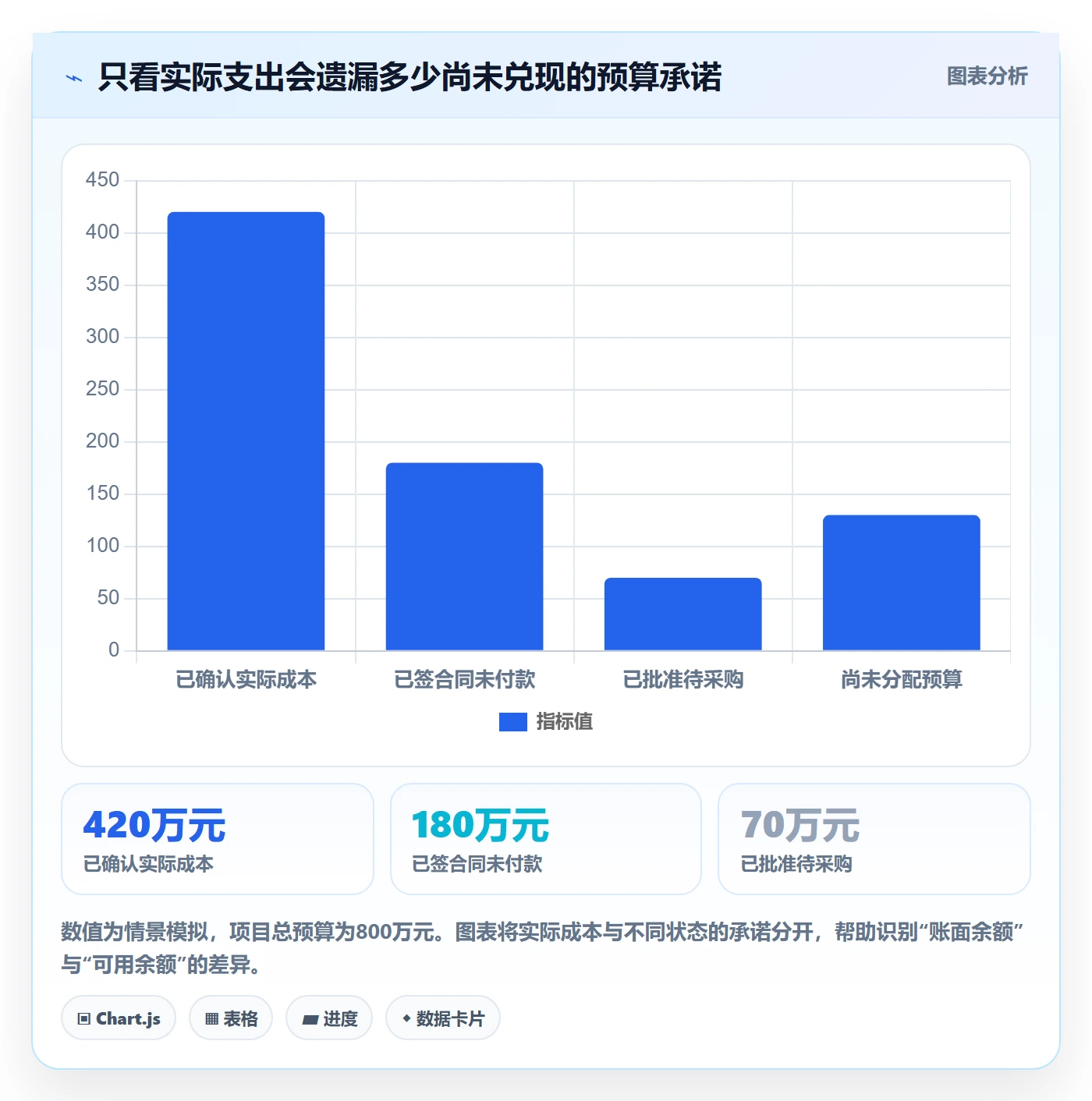
Task: Click the 表格 chip grid icon
Action: click(211, 1018)
